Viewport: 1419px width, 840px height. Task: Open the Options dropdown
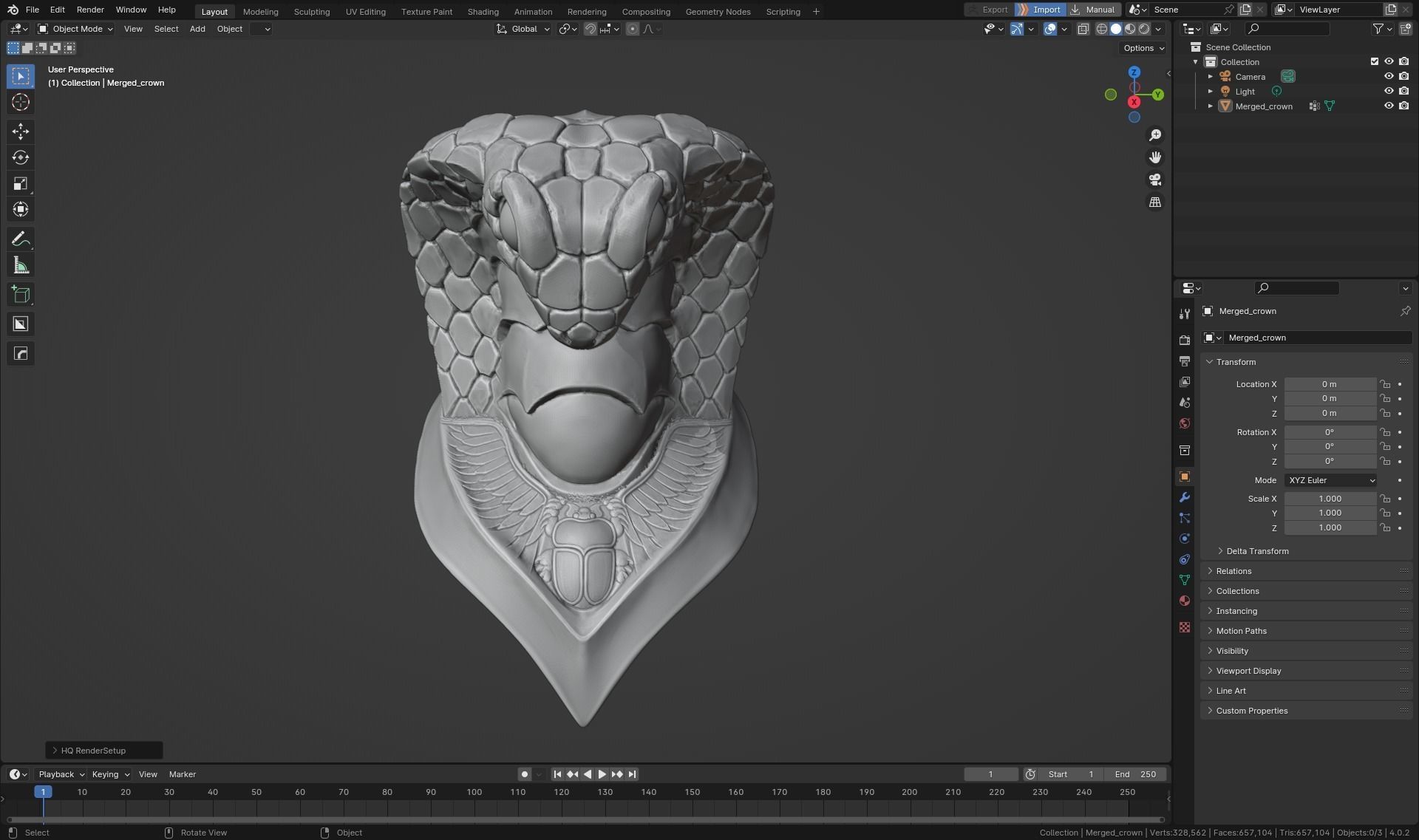tap(1143, 48)
